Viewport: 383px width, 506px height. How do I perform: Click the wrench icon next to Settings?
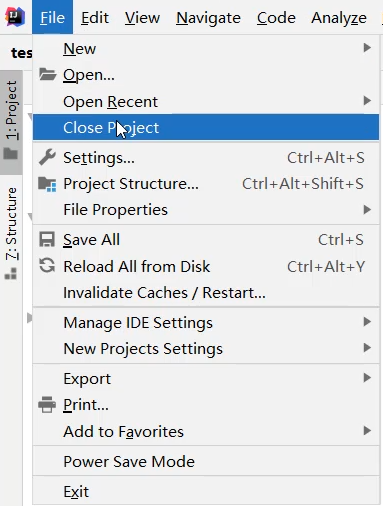coord(47,157)
